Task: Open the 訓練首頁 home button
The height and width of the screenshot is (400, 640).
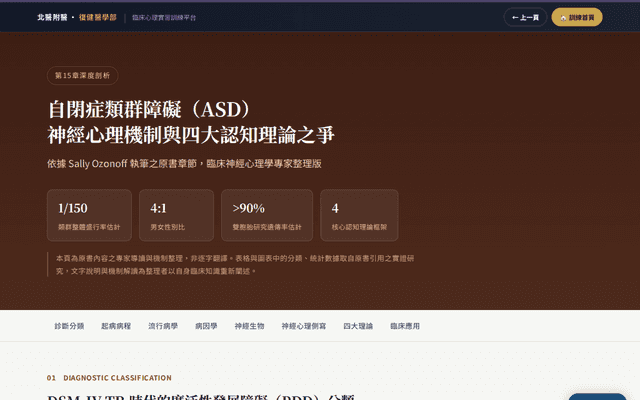Action: [577, 17]
